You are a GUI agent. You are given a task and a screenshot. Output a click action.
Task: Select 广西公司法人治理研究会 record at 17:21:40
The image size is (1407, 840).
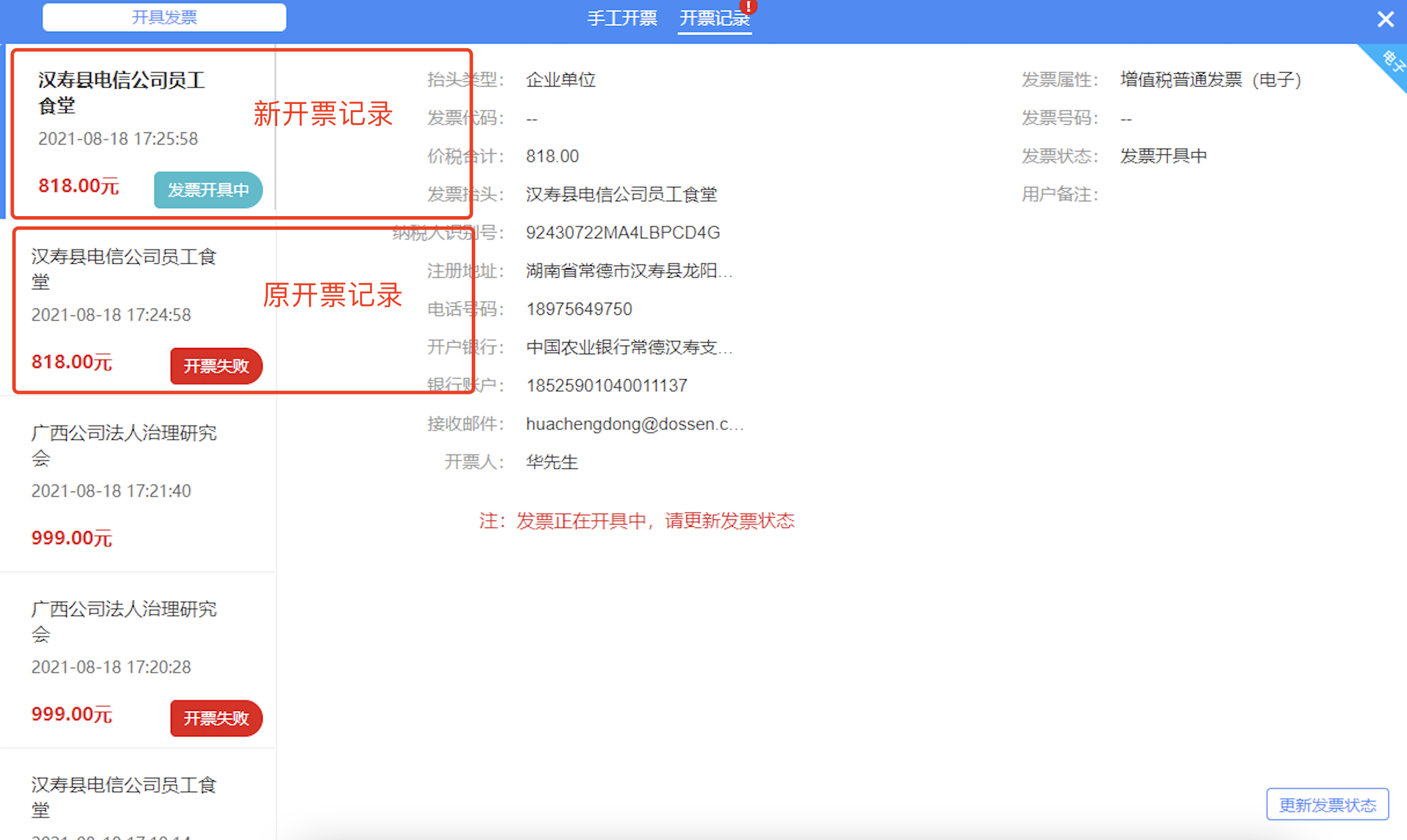click(138, 484)
